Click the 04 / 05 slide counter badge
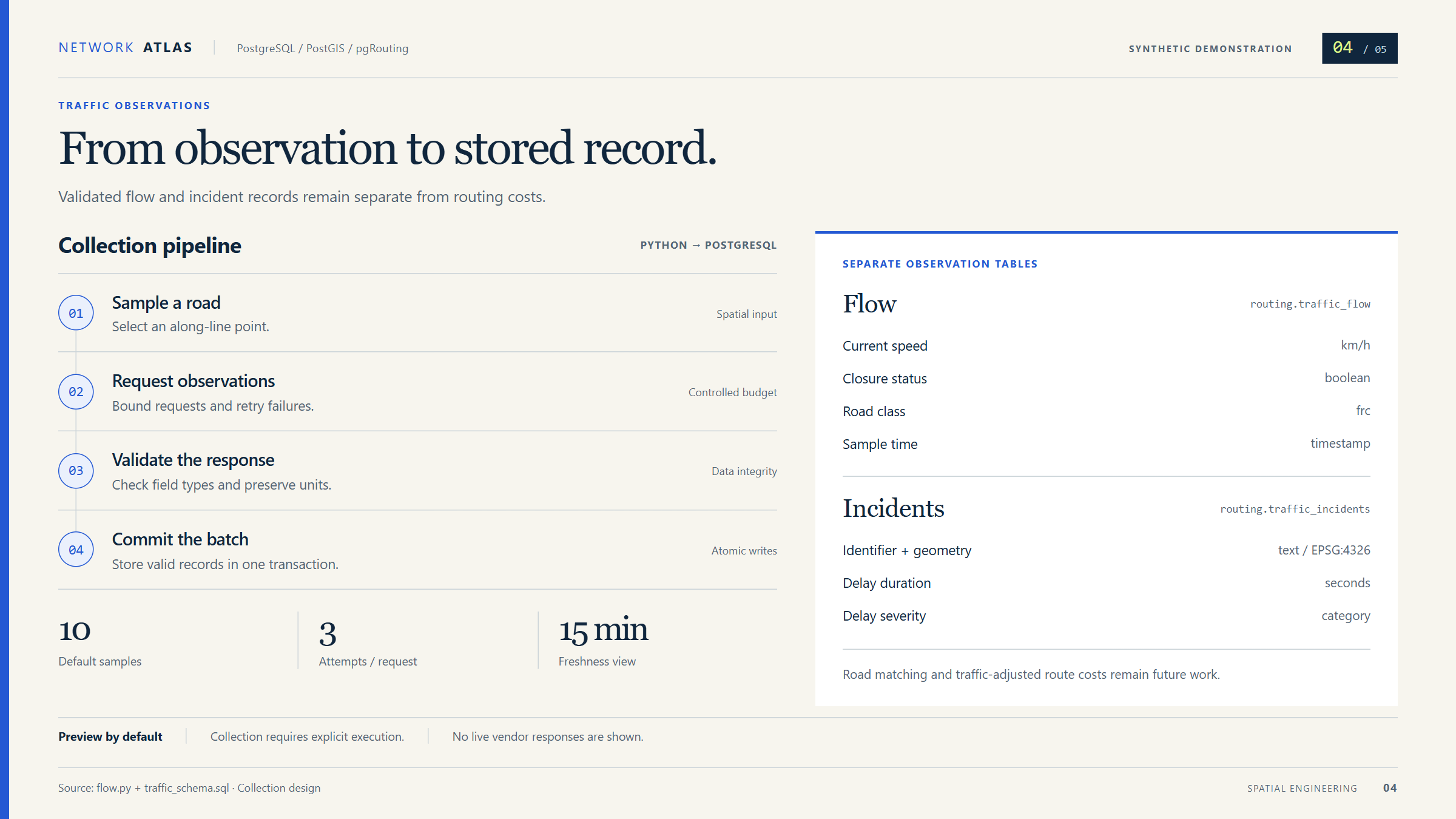The width and height of the screenshot is (1456, 819). click(x=1360, y=48)
